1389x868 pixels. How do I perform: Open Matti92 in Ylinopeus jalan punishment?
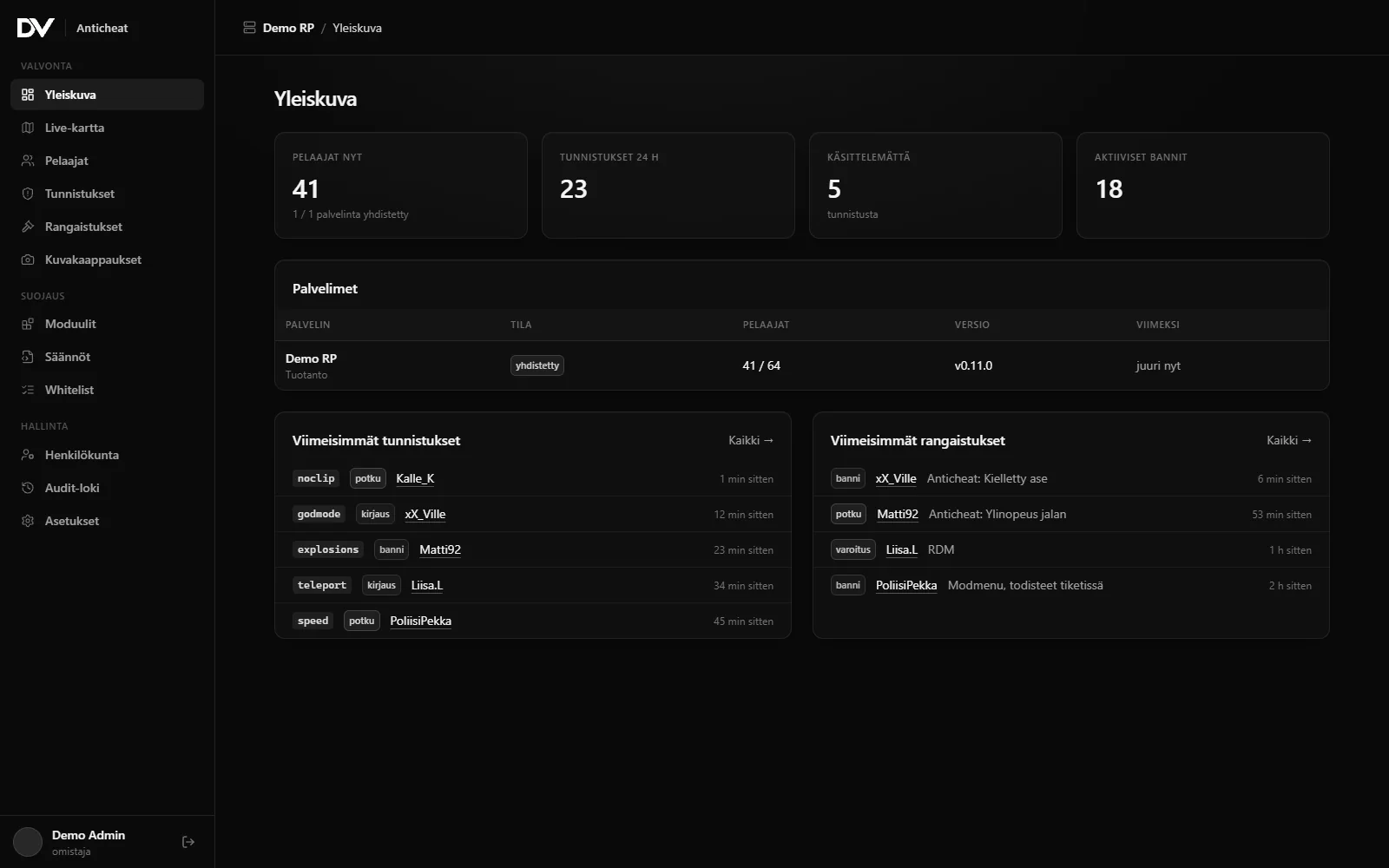pos(898,514)
